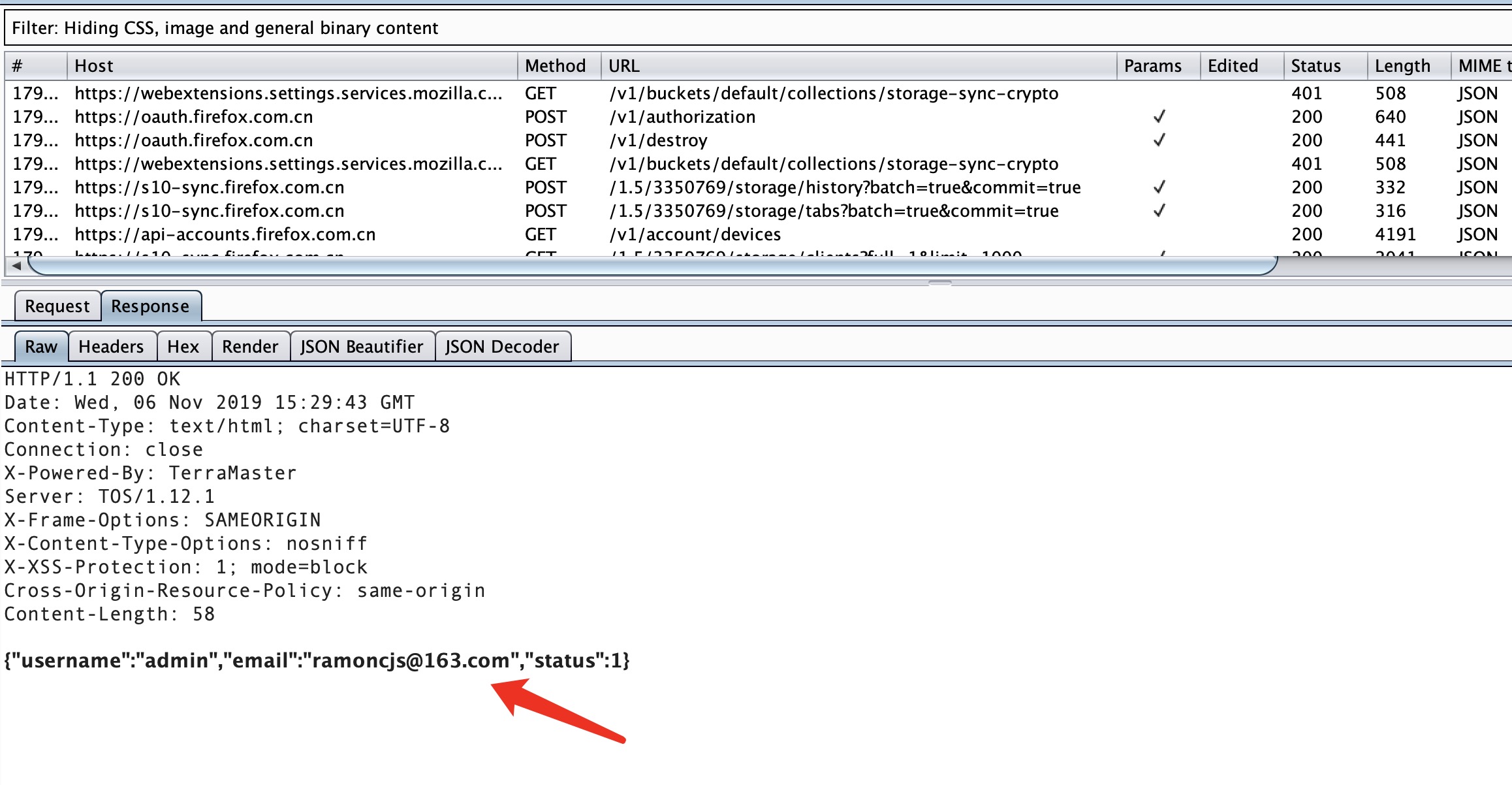1512x785 pixels.
Task: Click the api-accounts.firefox.com.cn host cell
Action: coord(225,234)
